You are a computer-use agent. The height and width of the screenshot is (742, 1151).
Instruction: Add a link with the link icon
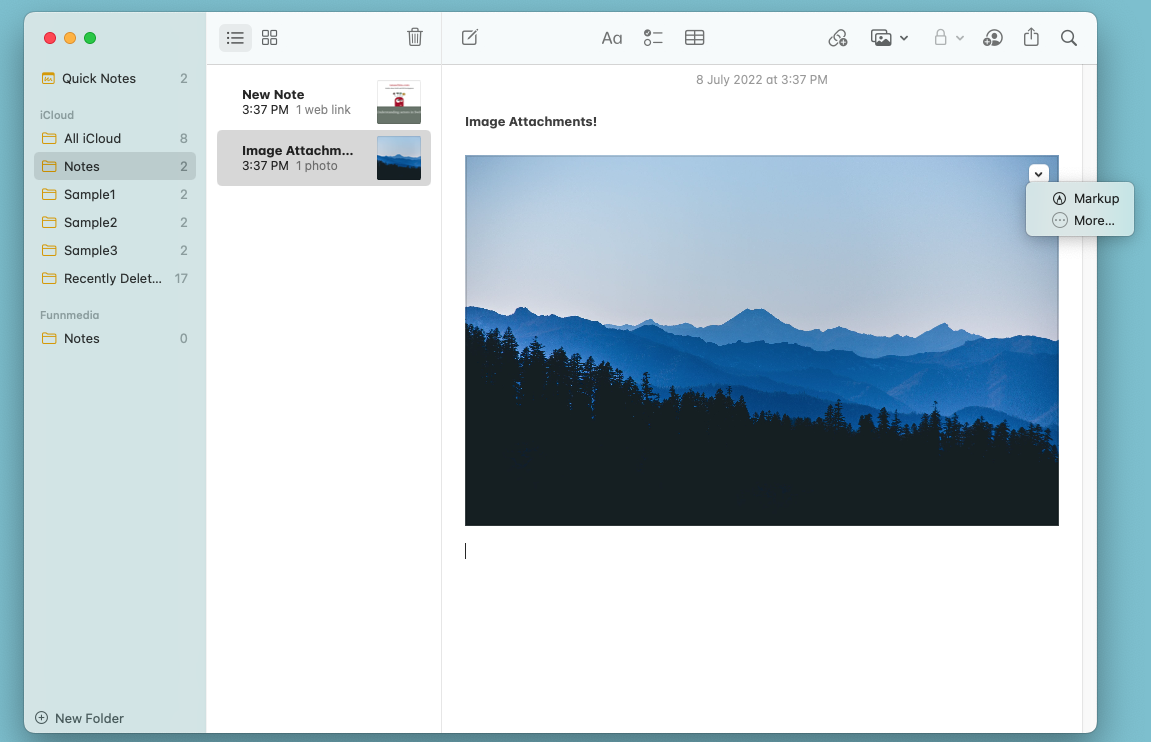838,37
